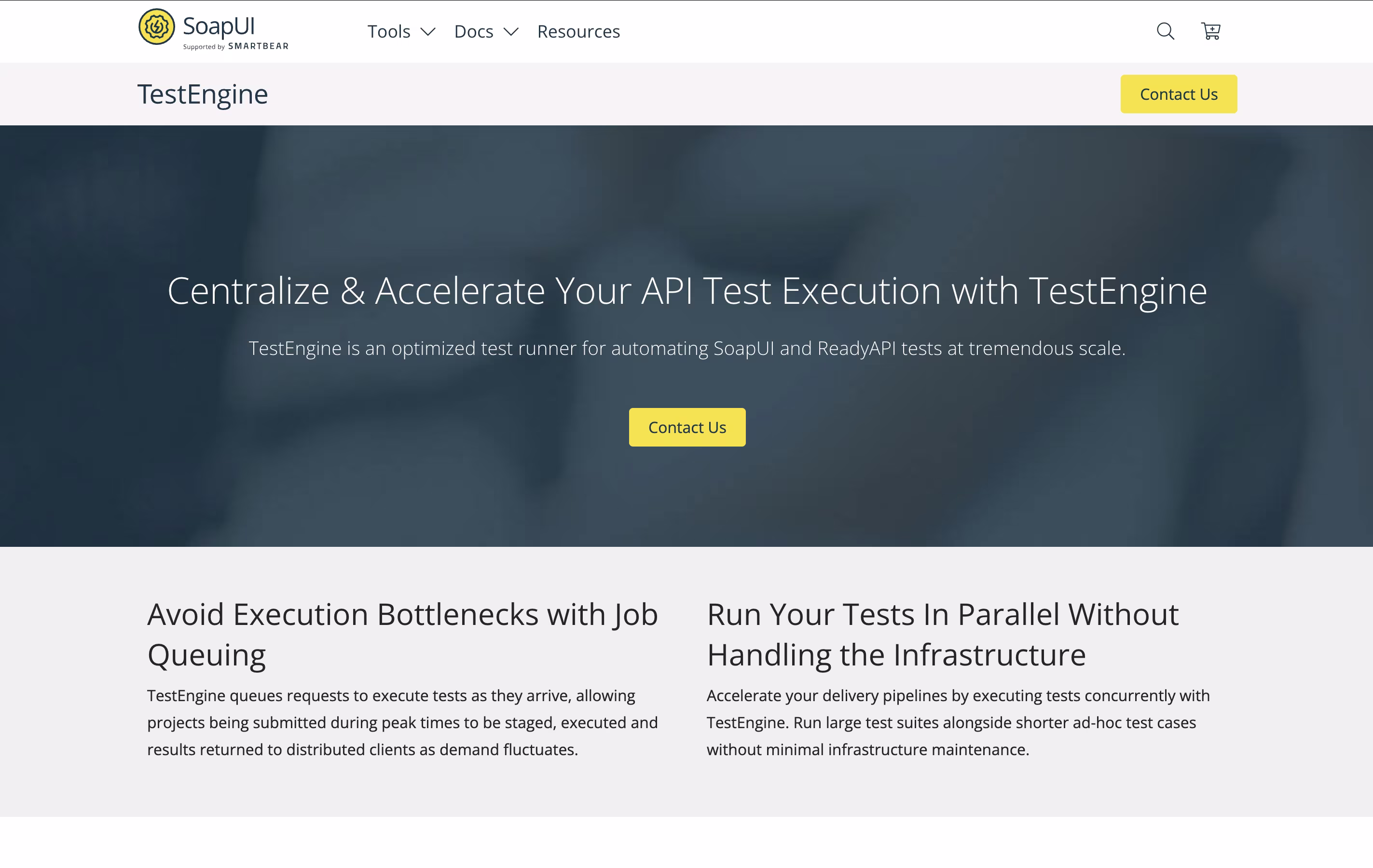Select the Avoid Execution Bottlenecks heading
Viewport: 1373px width, 868px height.
pos(402,634)
